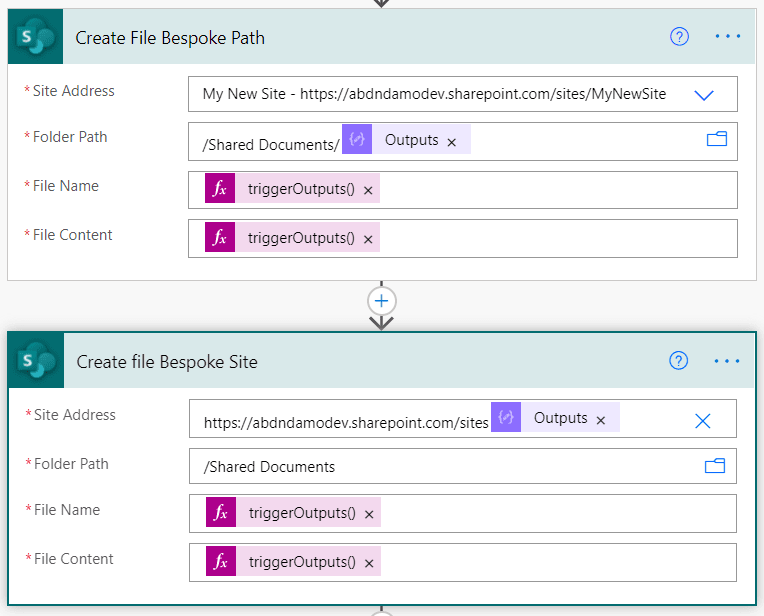This screenshot has width=764, height=616.
Task: Collapse the Create File Bespoke Path header title
Action: [x=170, y=38]
